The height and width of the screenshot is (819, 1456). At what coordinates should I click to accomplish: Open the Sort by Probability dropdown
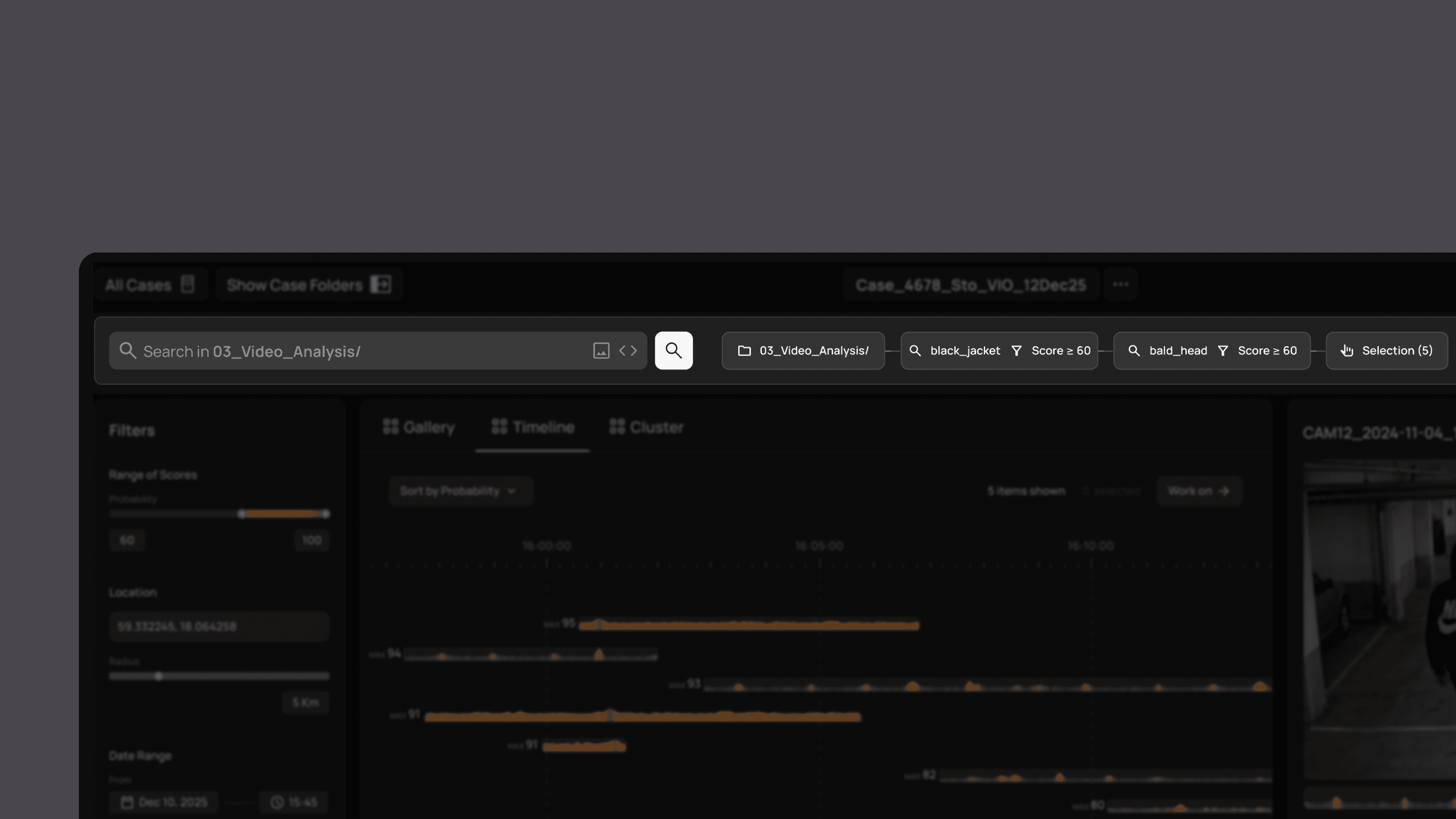point(460,491)
